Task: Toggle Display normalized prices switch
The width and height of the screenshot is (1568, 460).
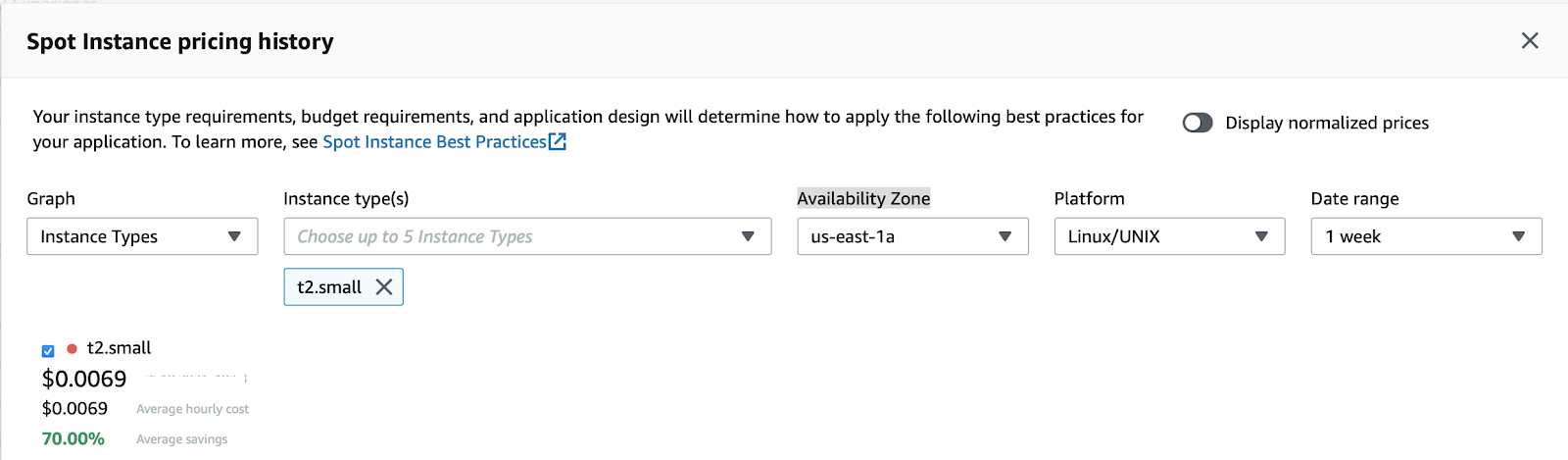Action: pyautogui.click(x=1198, y=123)
